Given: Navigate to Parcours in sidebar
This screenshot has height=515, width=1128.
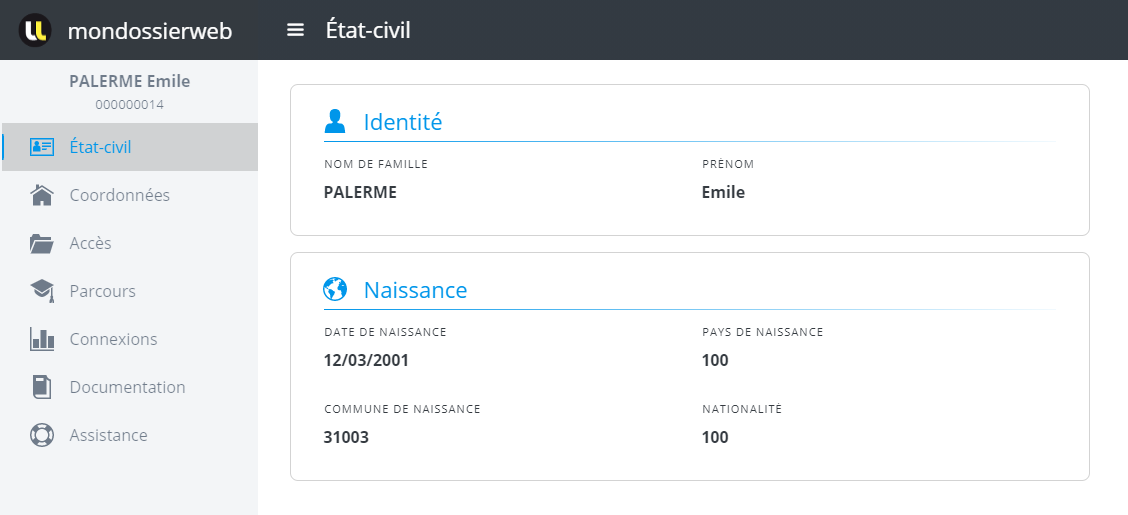Looking at the screenshot, I should pyautogui.click(x=102, y=291).
